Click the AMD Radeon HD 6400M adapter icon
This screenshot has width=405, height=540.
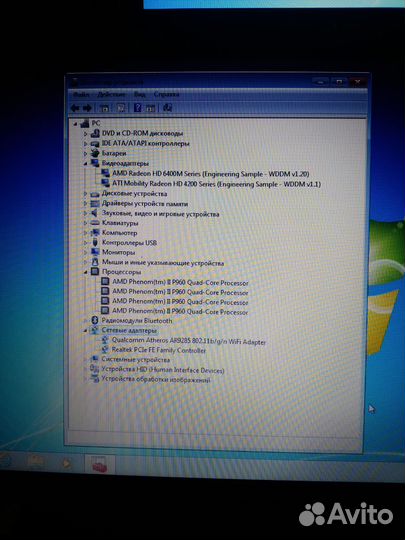[x=106, y=173]
